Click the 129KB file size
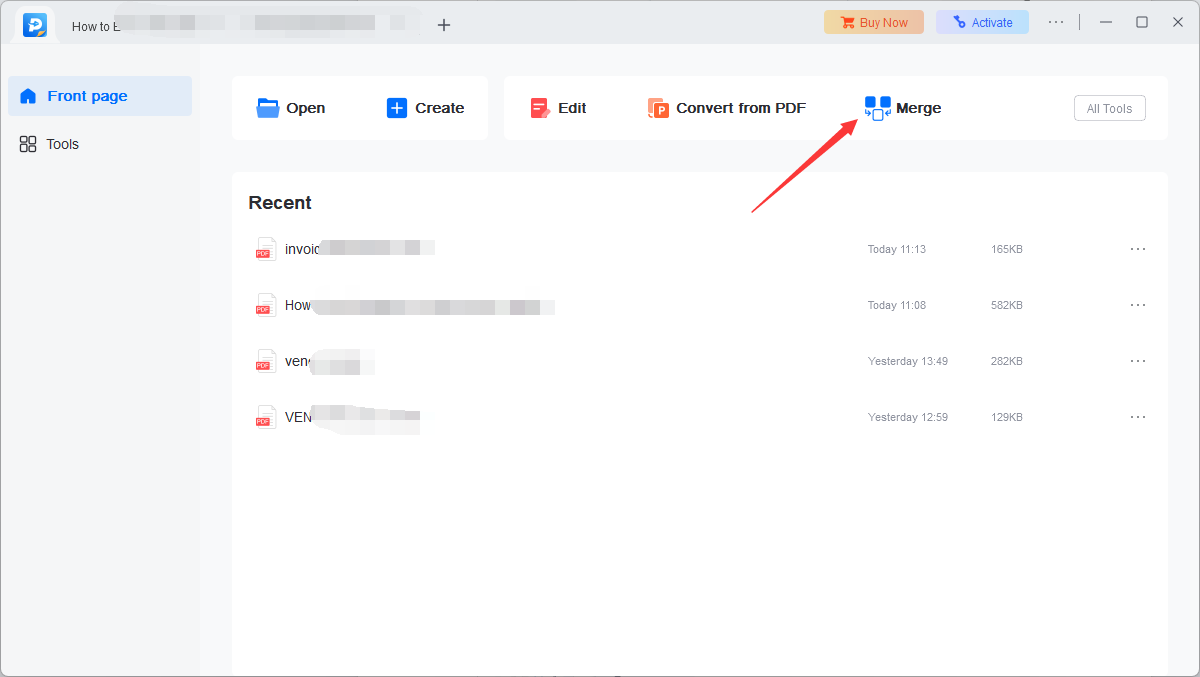The width and height of the screenshot is (1200, 677). pyautogui.click(x=1007, y=417)
